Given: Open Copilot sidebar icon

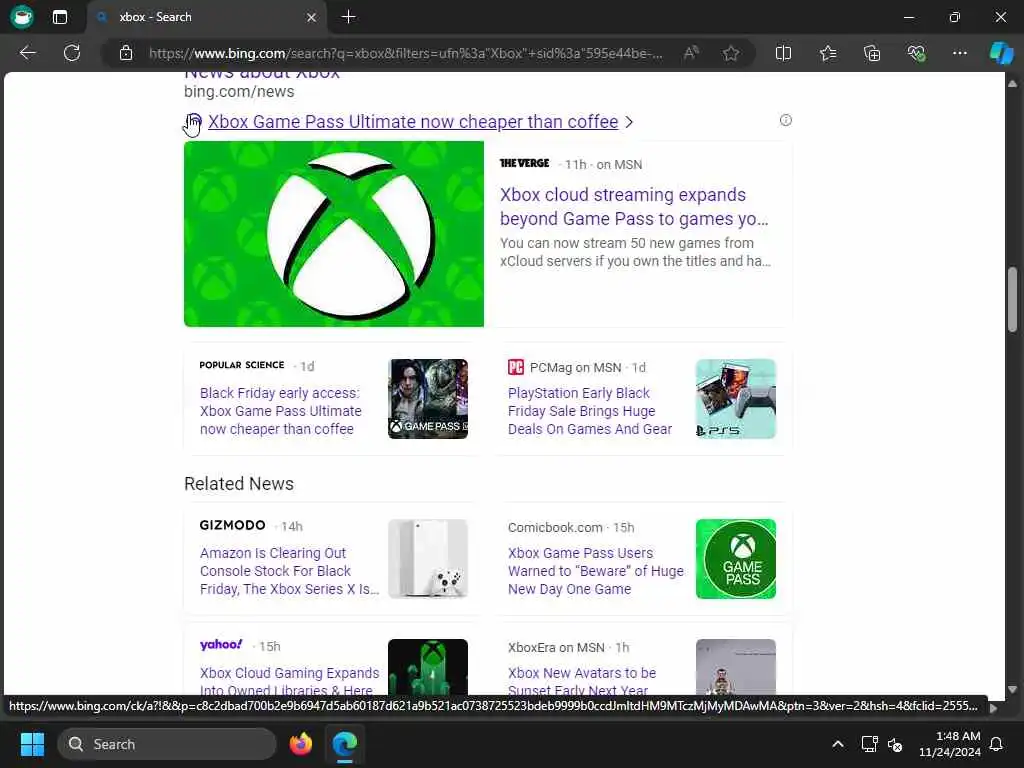Looking at the screenshot, I should 1001,53.
